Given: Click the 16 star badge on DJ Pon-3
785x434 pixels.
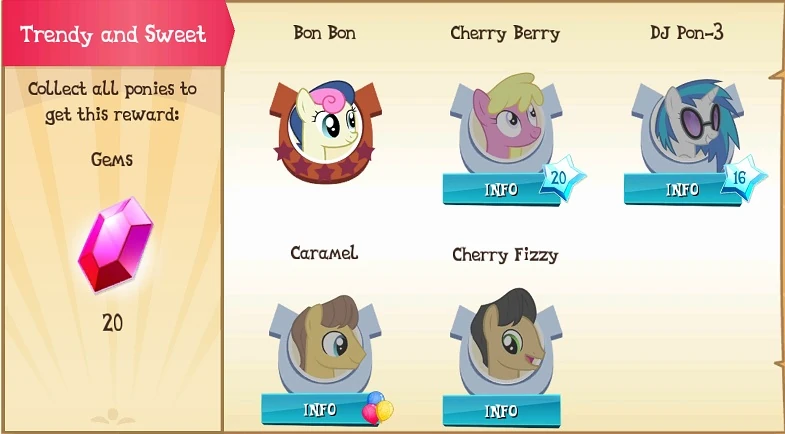Looking at the screenshot, I should point(743,178).
